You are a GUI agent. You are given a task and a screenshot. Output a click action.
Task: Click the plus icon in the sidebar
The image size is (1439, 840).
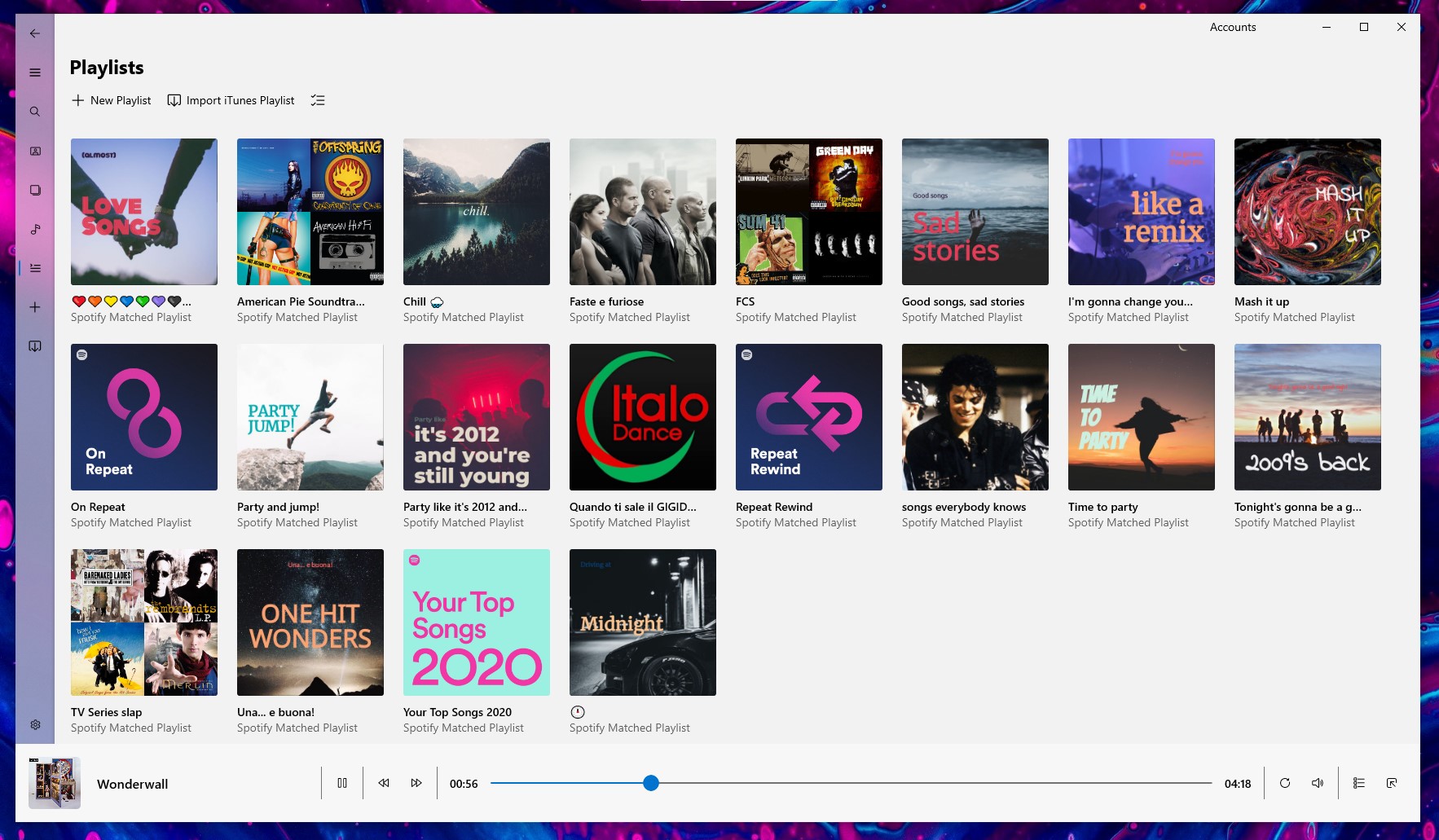pyautogui.click(x=35, y=307)
